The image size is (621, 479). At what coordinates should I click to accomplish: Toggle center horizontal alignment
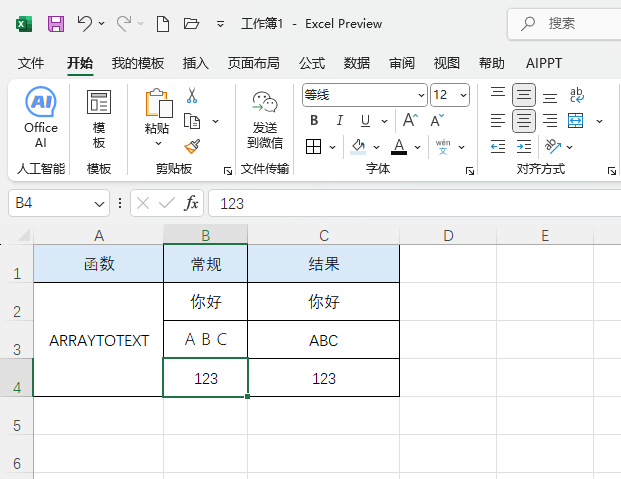[x=524, y=120]
